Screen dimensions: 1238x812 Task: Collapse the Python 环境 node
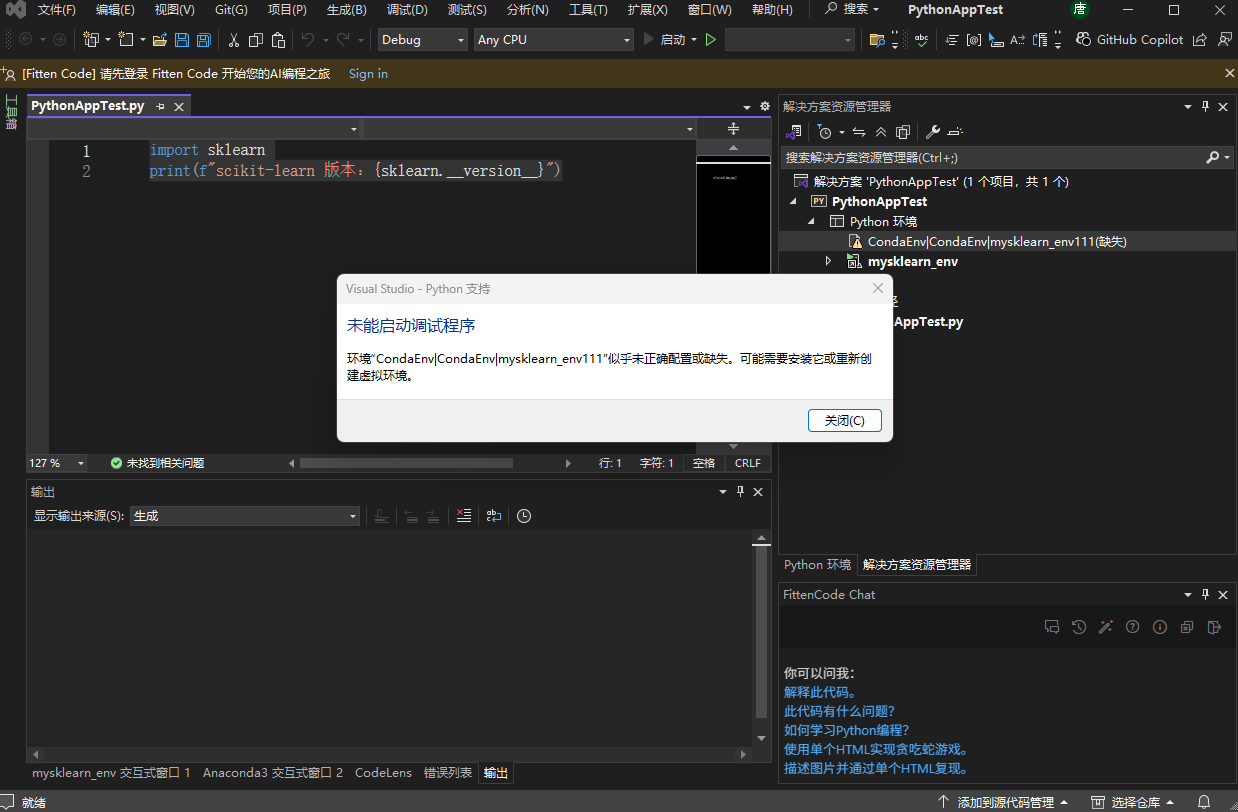click(813, 222)
